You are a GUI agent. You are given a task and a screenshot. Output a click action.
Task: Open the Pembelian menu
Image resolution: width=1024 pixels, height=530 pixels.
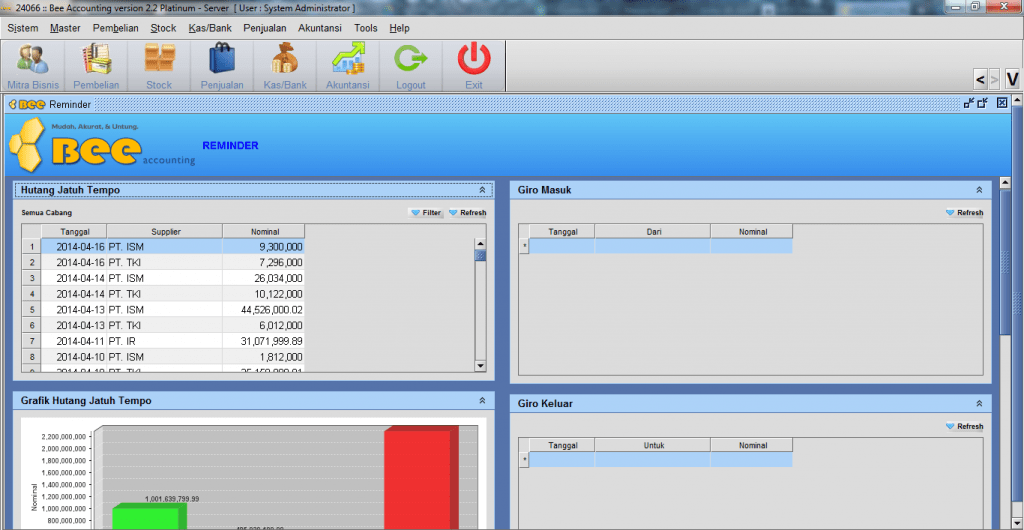(x=116, y=28)
